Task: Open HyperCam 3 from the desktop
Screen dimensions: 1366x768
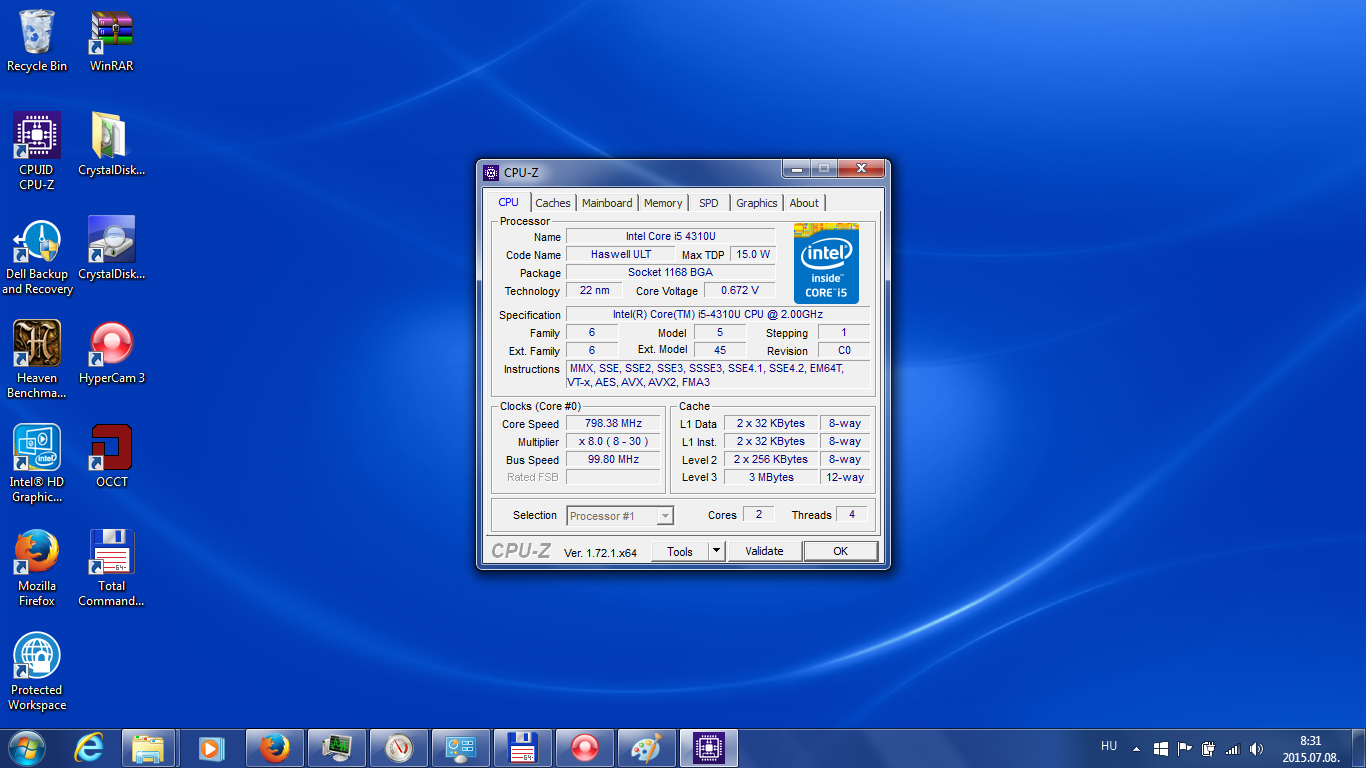Action: [x=111, y=345]
